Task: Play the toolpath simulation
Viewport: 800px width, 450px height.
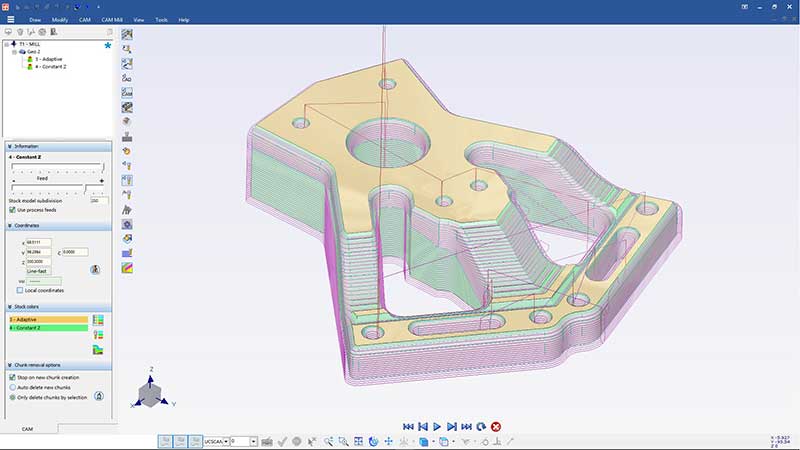Action: tap(437, 426)
